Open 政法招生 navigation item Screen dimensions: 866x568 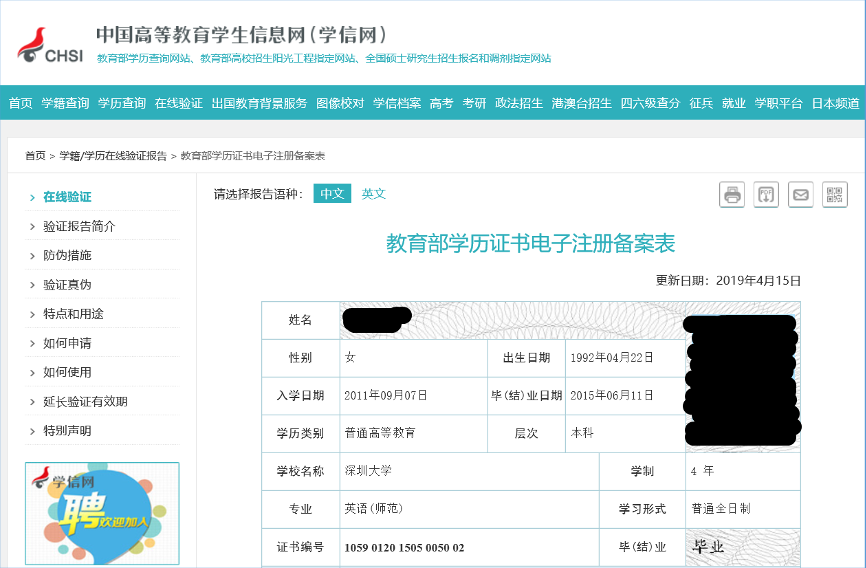[519, 103]
